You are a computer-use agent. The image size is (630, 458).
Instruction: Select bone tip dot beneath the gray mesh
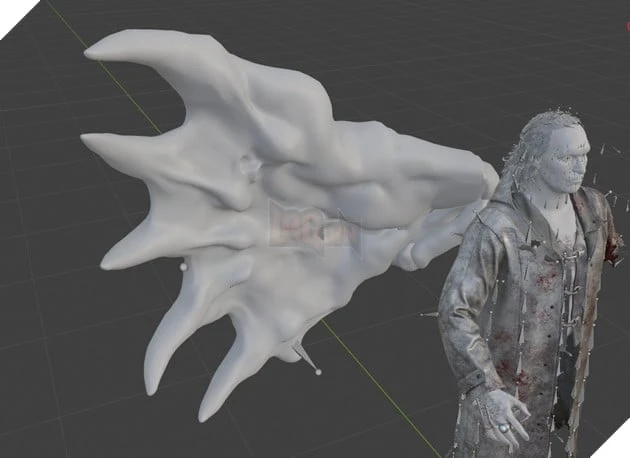click(x=318, y=372)
